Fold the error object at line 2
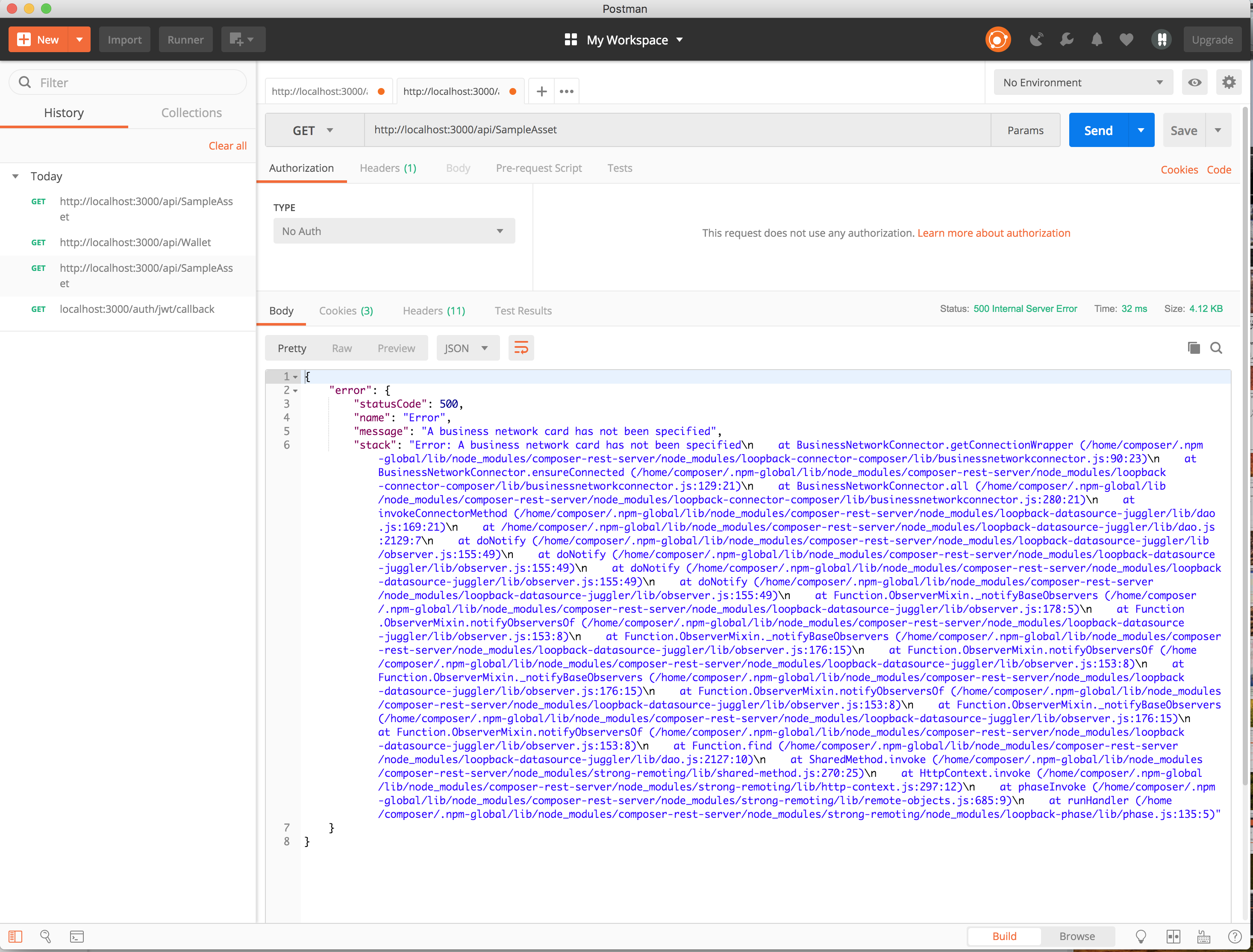The width and height of the screenshot is (1253, 952). pyautogui.click(x=295, y=391)
